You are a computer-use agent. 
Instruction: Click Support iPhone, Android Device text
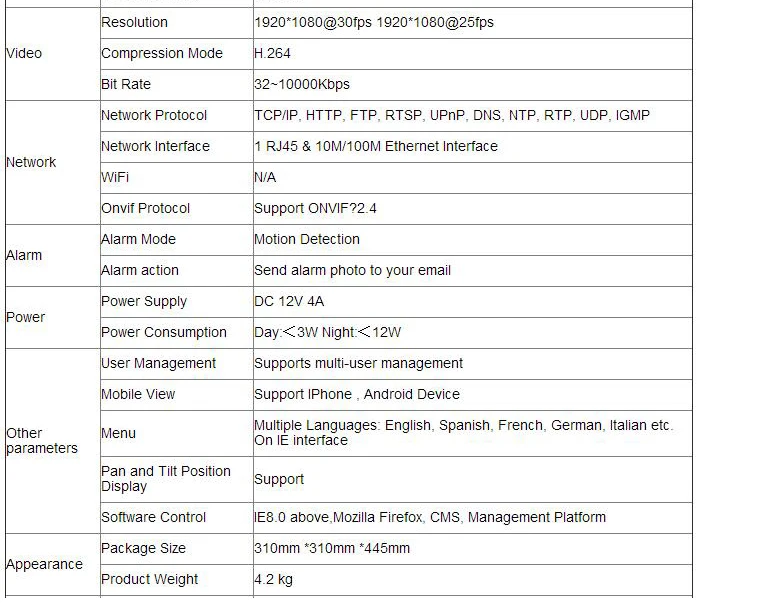(357, 394)
